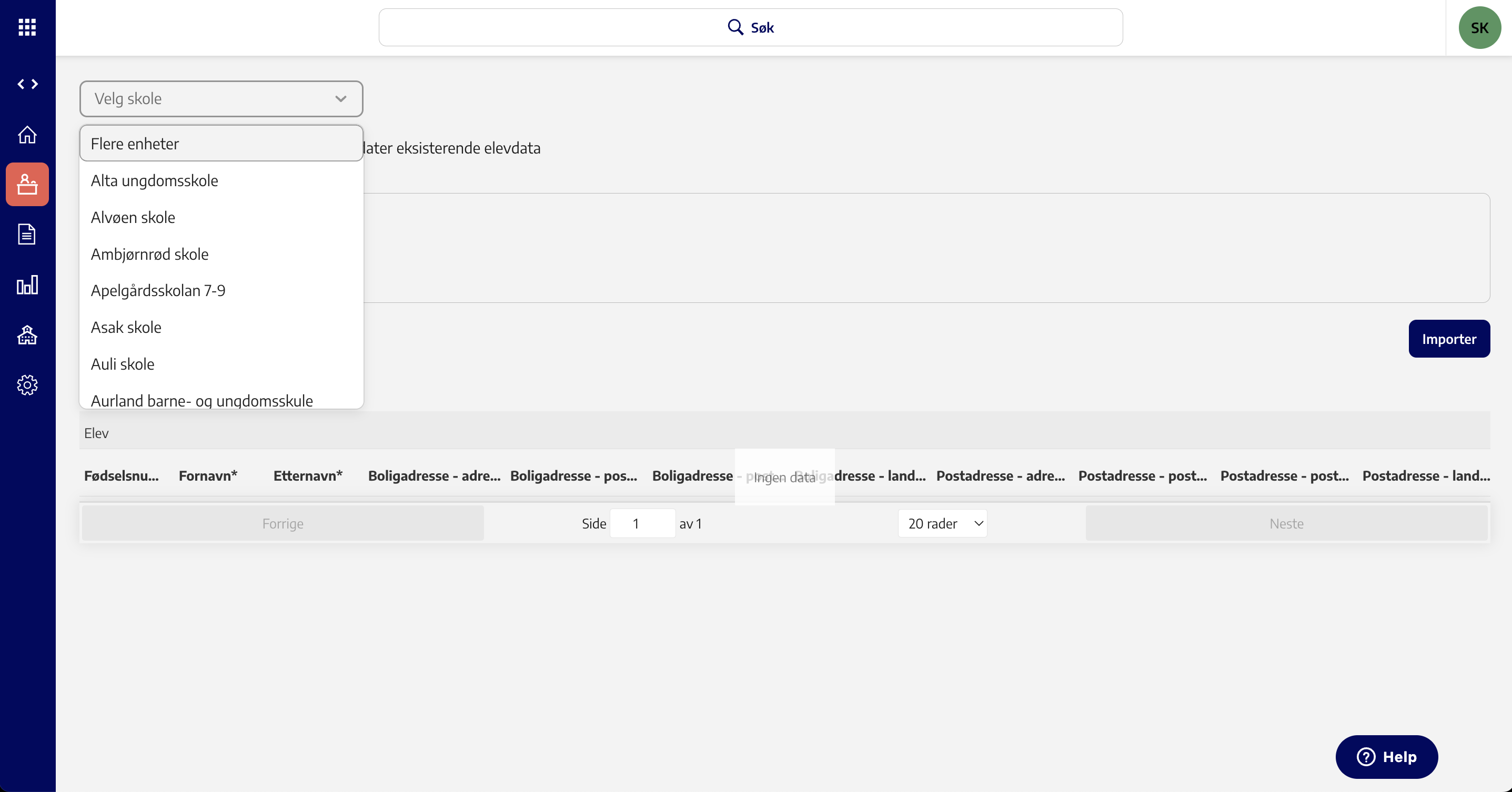Open the documents sidebar icon
The height and width of the screenshot is (792, 1512).
27,235
